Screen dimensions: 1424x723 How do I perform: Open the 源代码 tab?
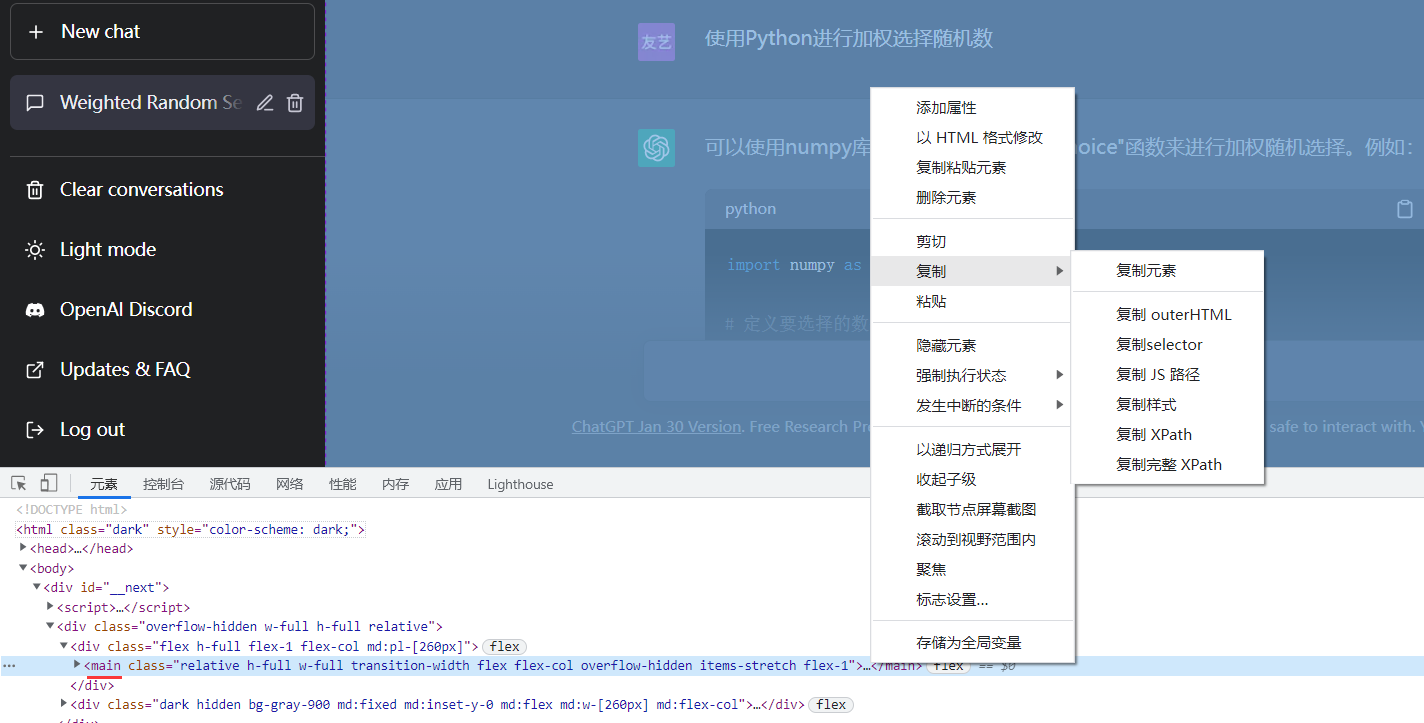pos(230,484)
